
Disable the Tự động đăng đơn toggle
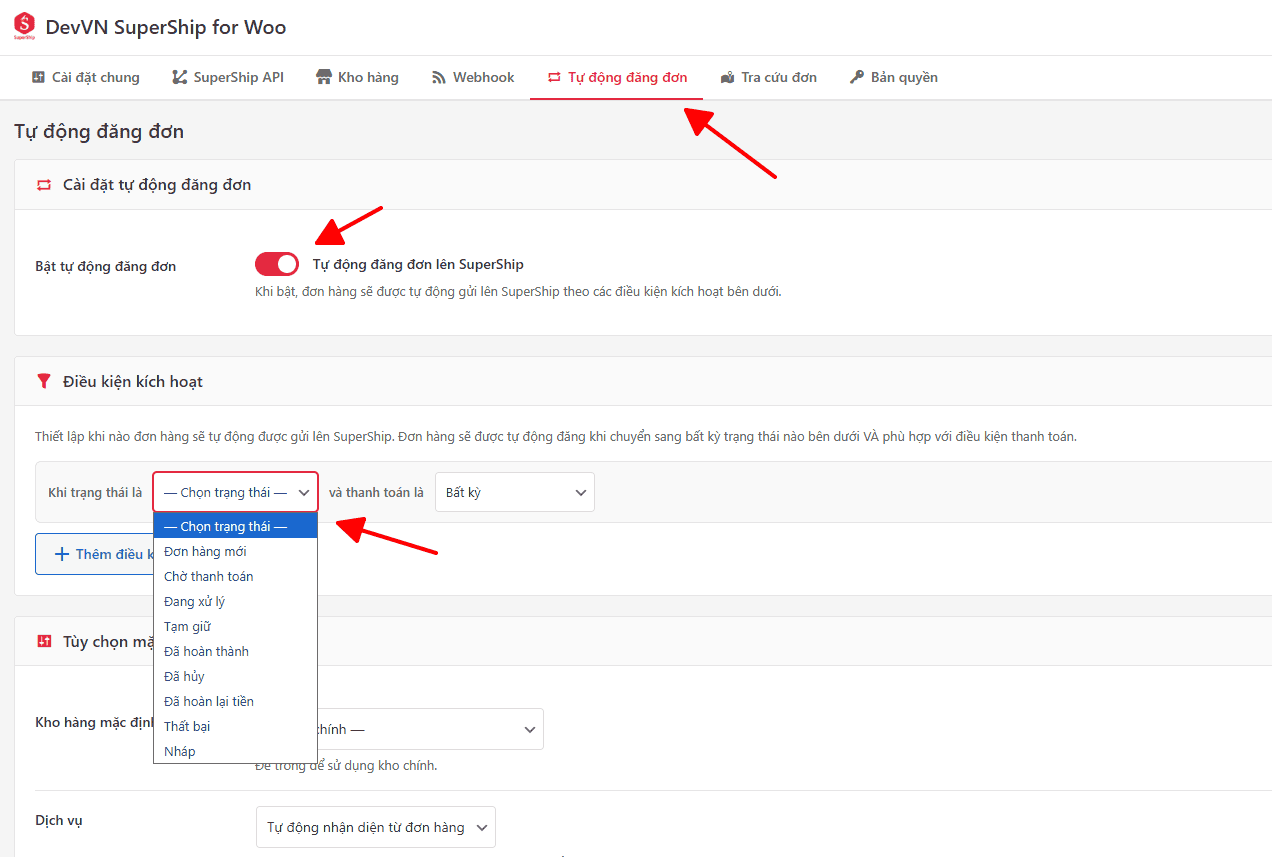point(277,264)
